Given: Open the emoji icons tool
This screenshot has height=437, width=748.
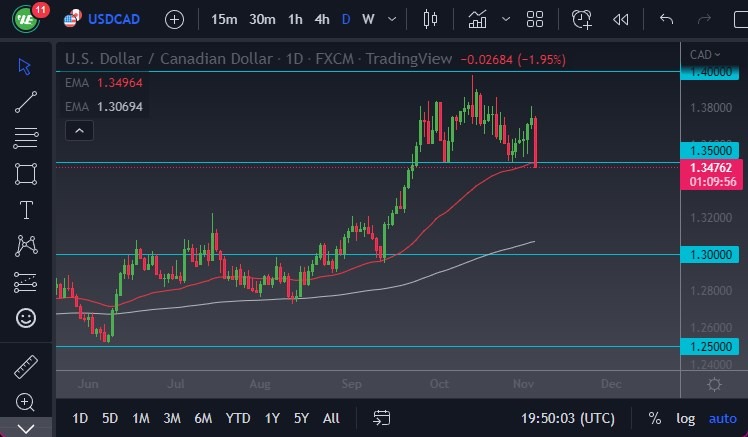Looking at the screenshot, I should tap(26, 318).
